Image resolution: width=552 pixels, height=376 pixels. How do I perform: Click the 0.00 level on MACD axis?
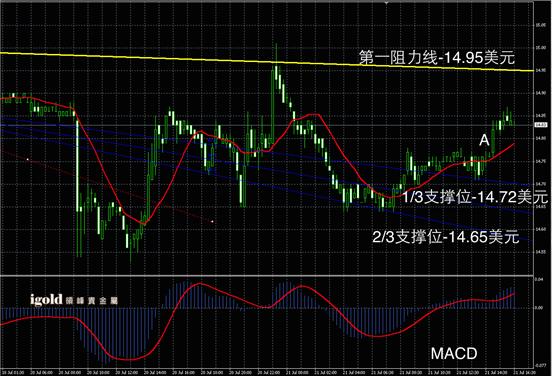pos(539,308)
